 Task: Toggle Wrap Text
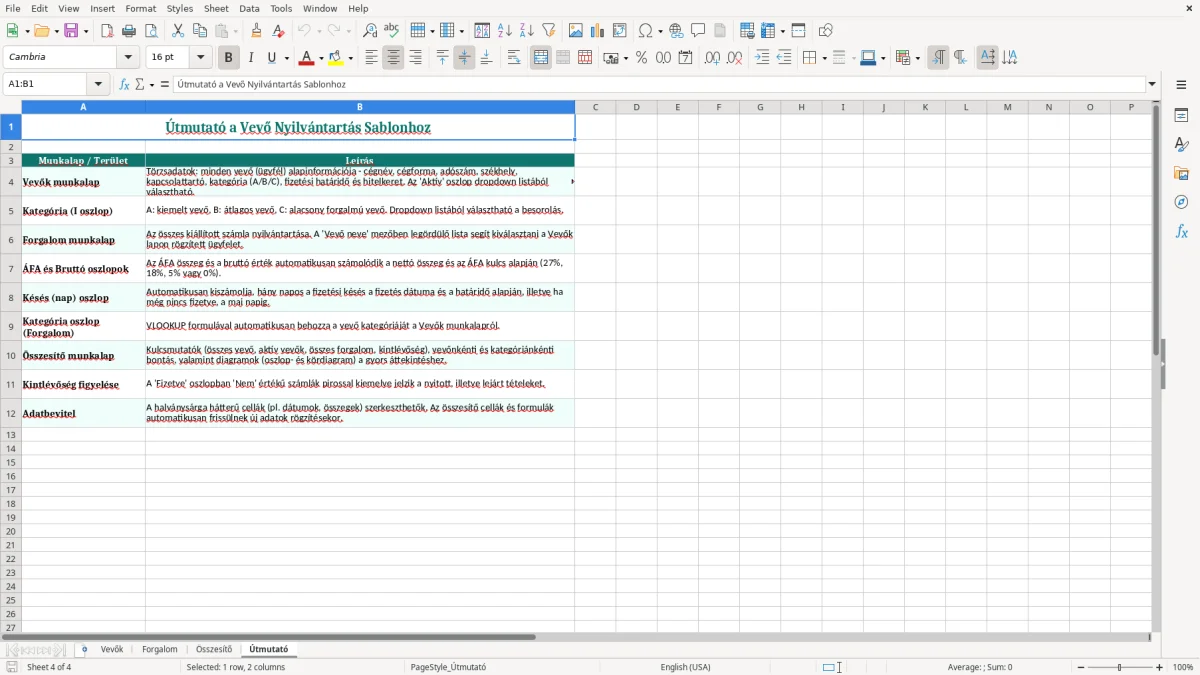(514, 58)
